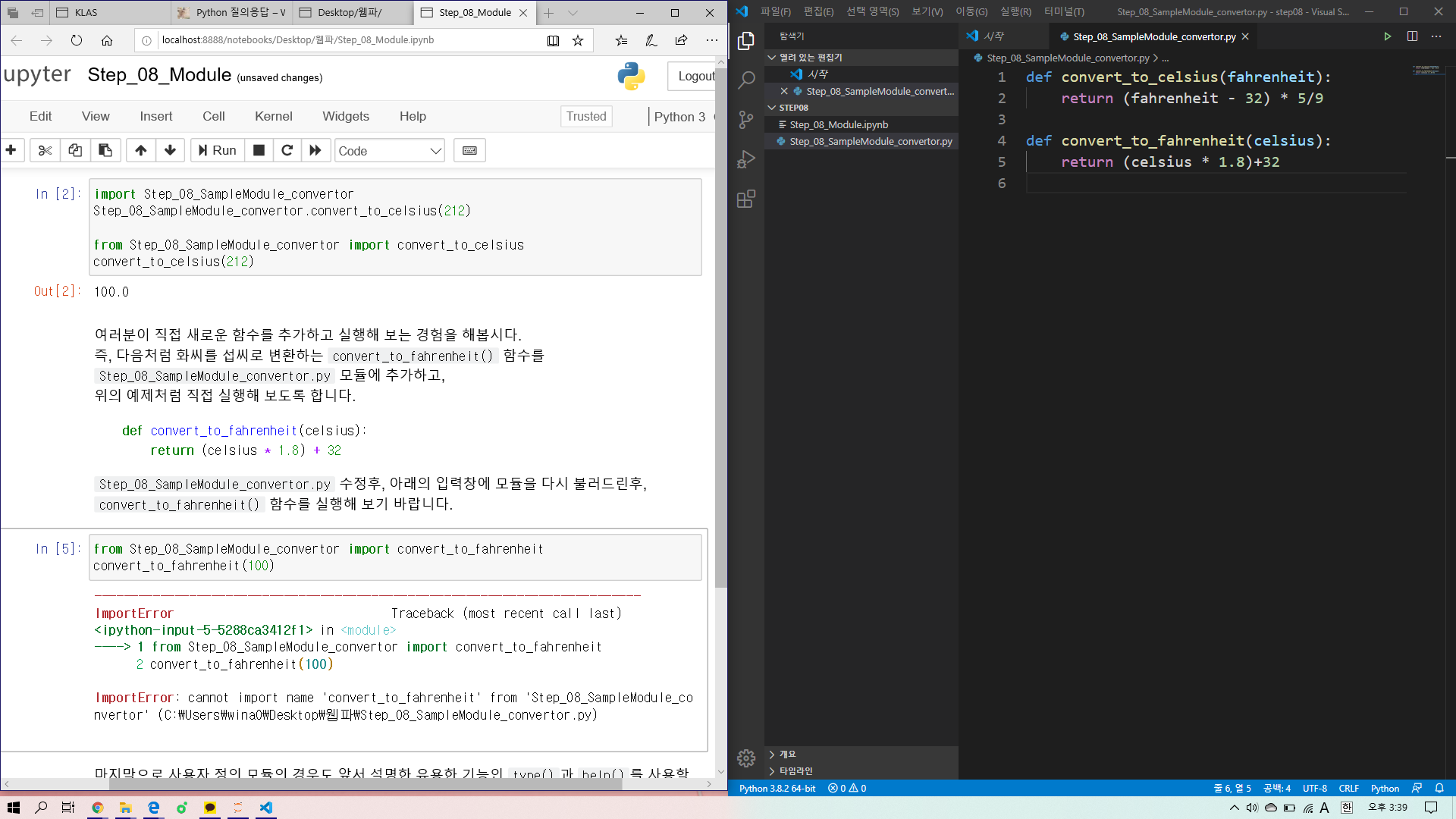Open new browser tab

point(548,13)
